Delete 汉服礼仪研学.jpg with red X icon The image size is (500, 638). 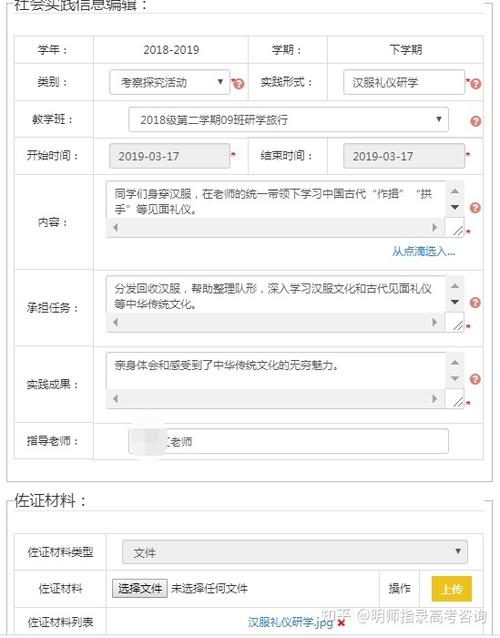click(x=341, y=623)
